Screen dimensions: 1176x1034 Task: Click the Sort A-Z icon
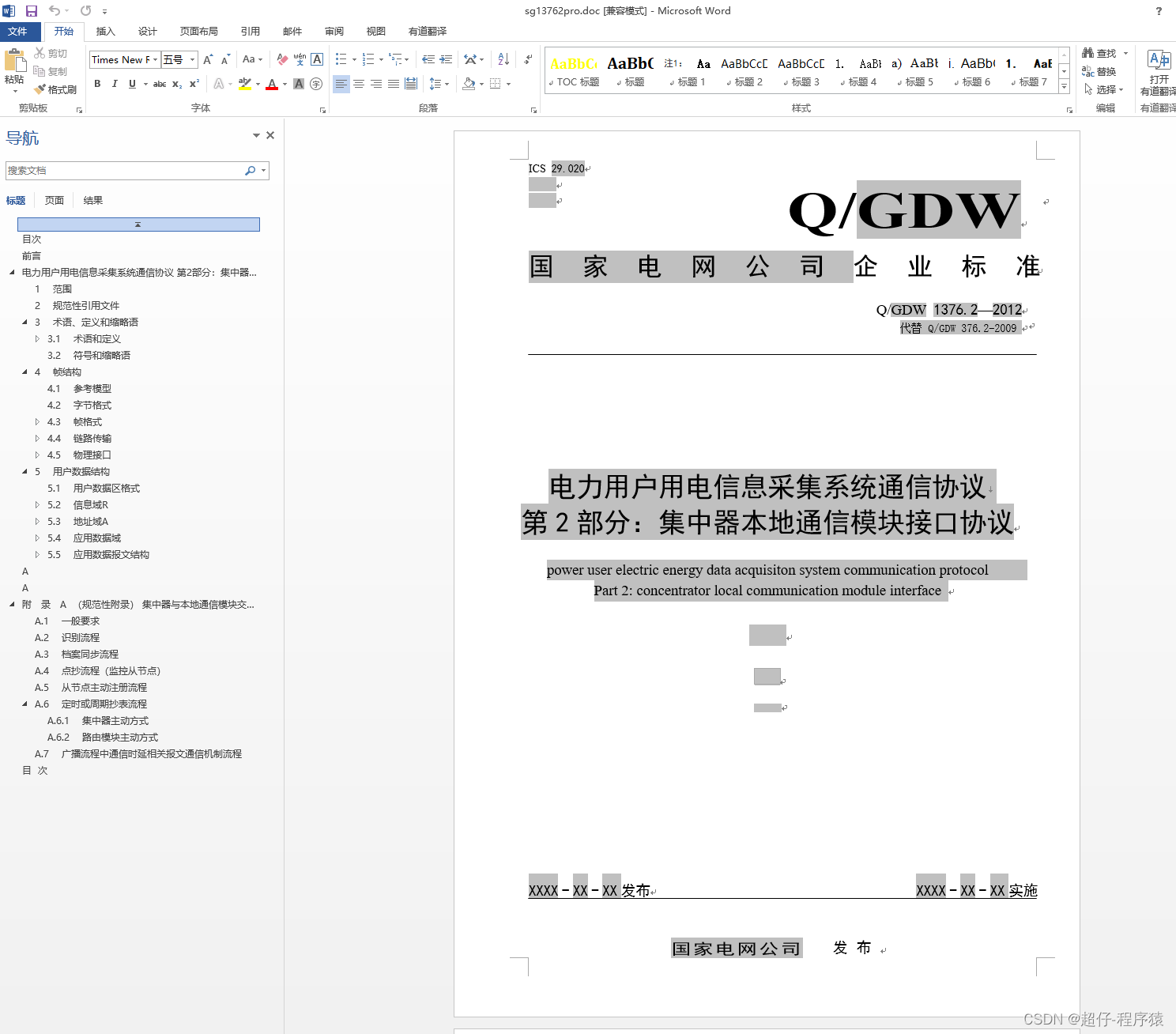[503, 59]
